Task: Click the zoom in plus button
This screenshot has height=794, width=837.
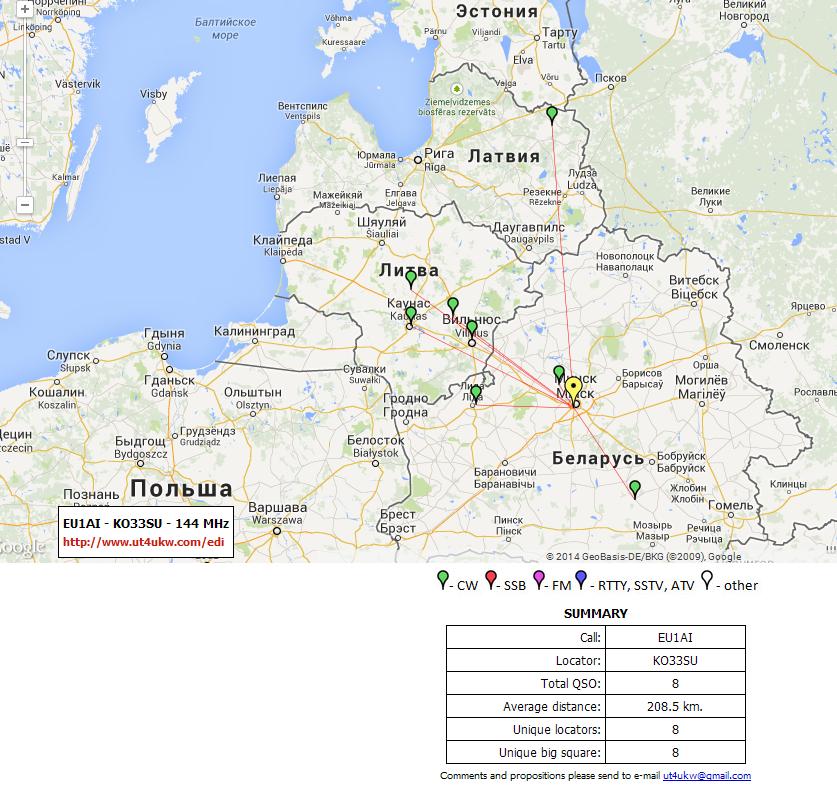Action: tap(25, 9)
